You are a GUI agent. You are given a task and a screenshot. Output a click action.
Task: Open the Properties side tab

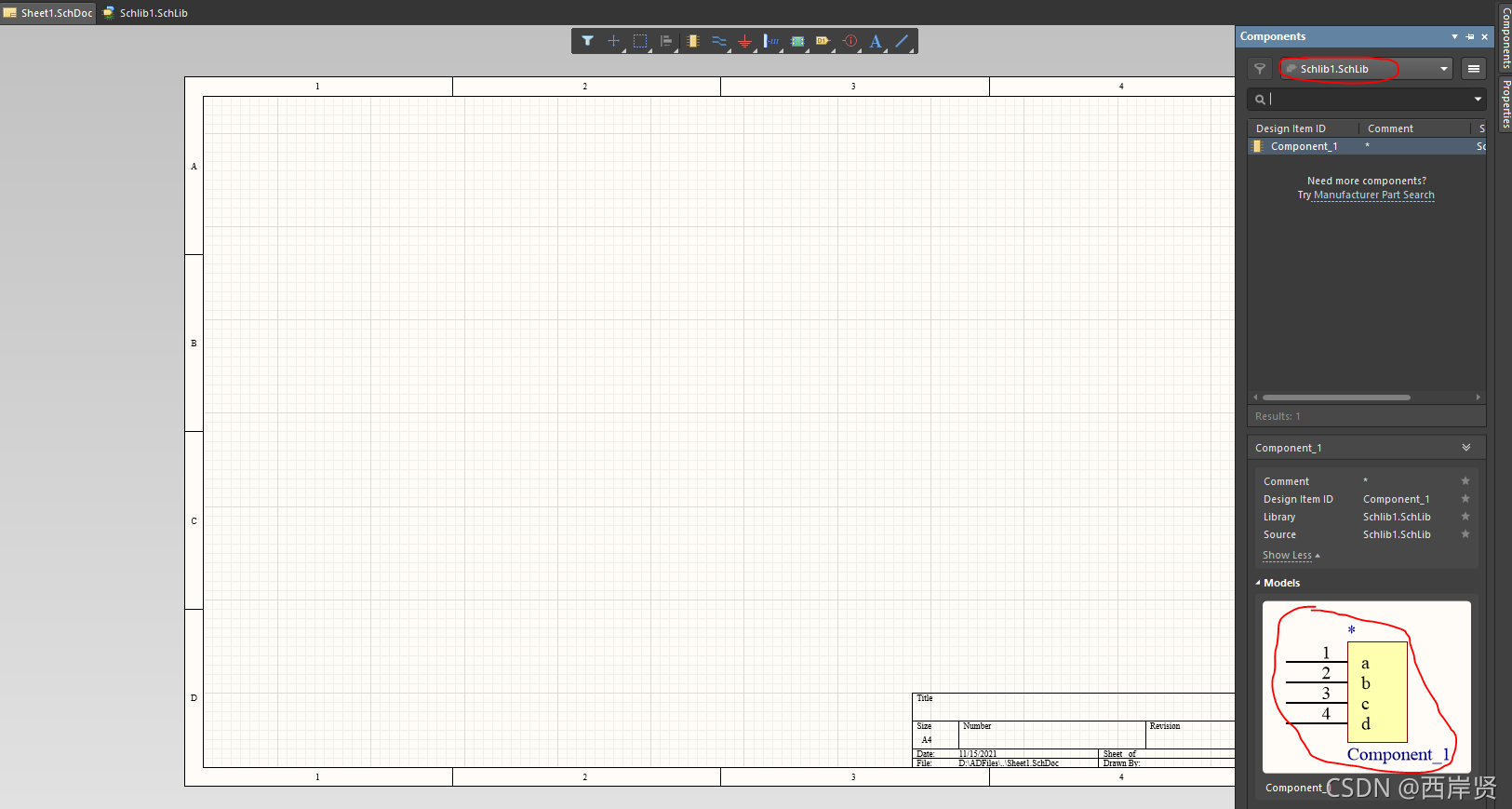pos(1505,104)
